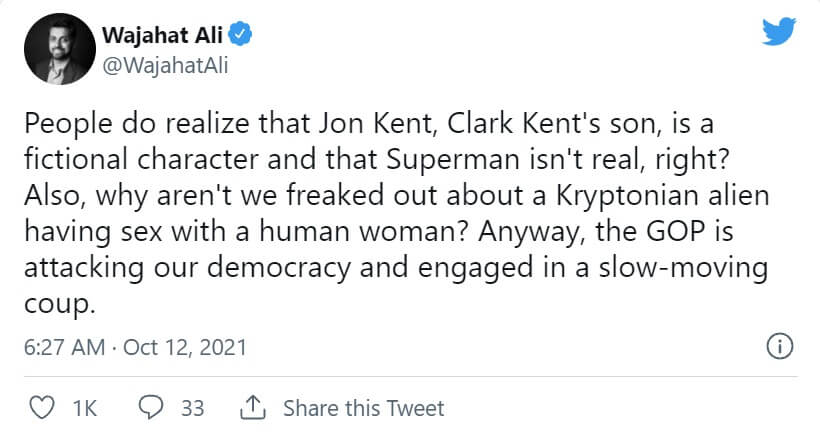This screenshot has width=820, height=435.
Task: Click the Twitter bird logo
Action: pyautogui.click(x=778, y=32)
